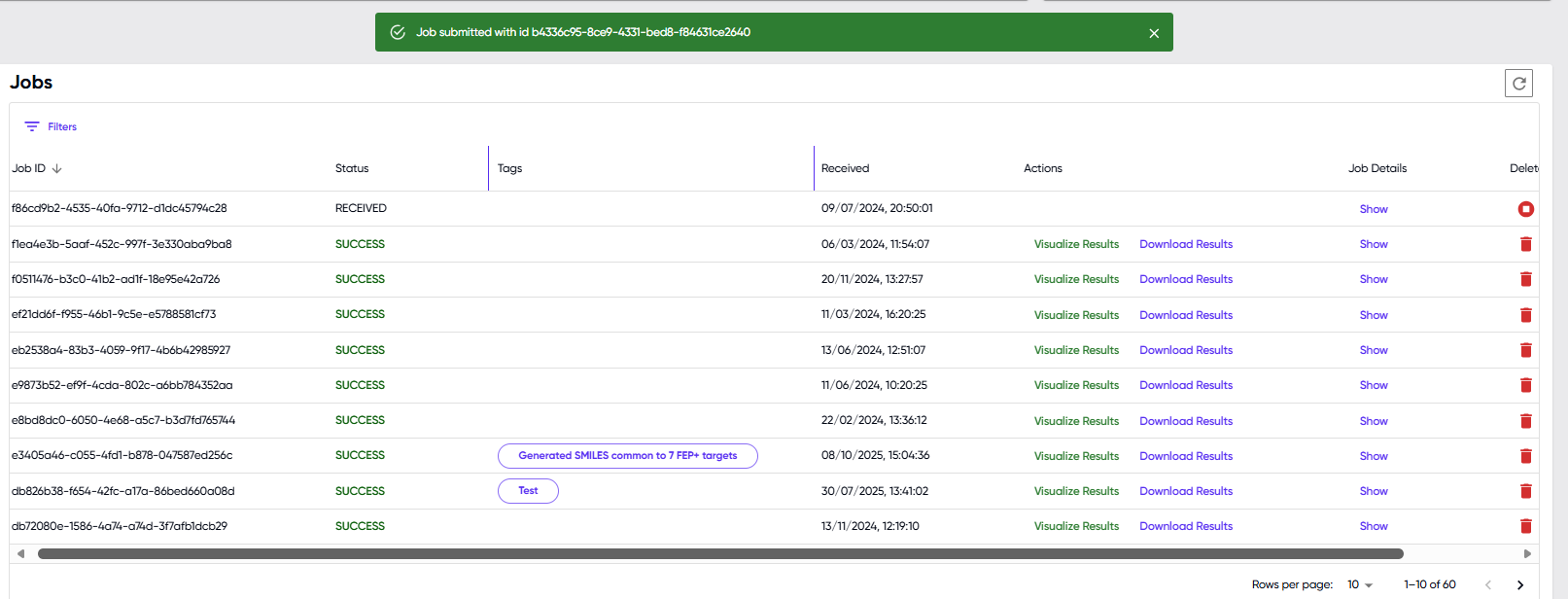Click Generated SMILES common to 7 FEP+ tag

627,456
